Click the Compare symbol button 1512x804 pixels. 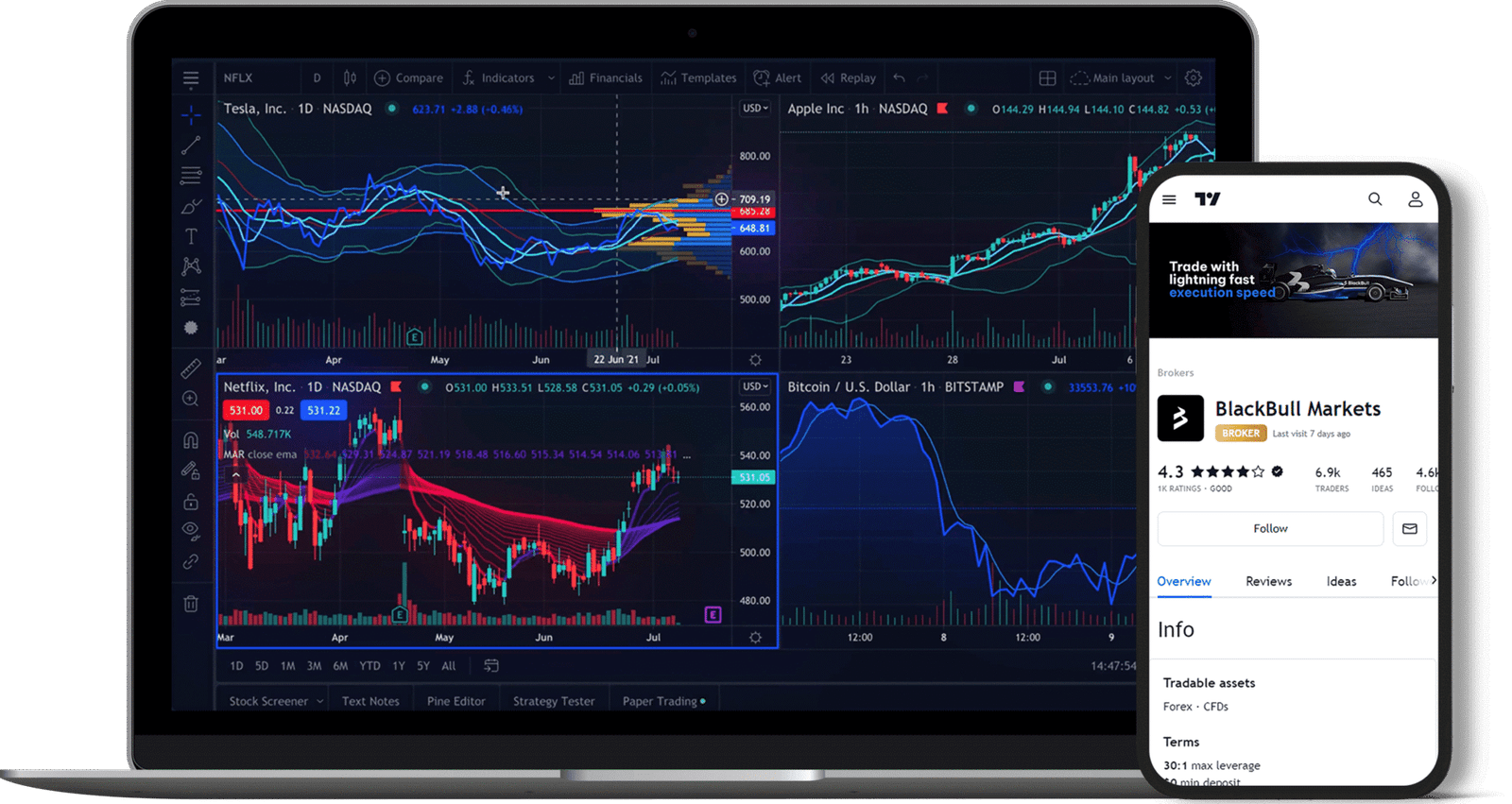[408, 78]
